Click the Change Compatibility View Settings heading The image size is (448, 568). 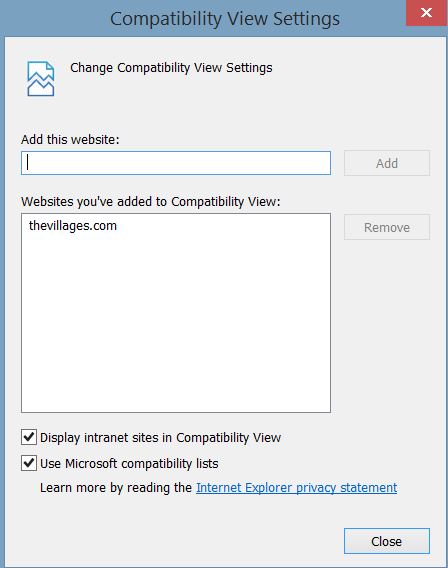click(x=171, y=68)
